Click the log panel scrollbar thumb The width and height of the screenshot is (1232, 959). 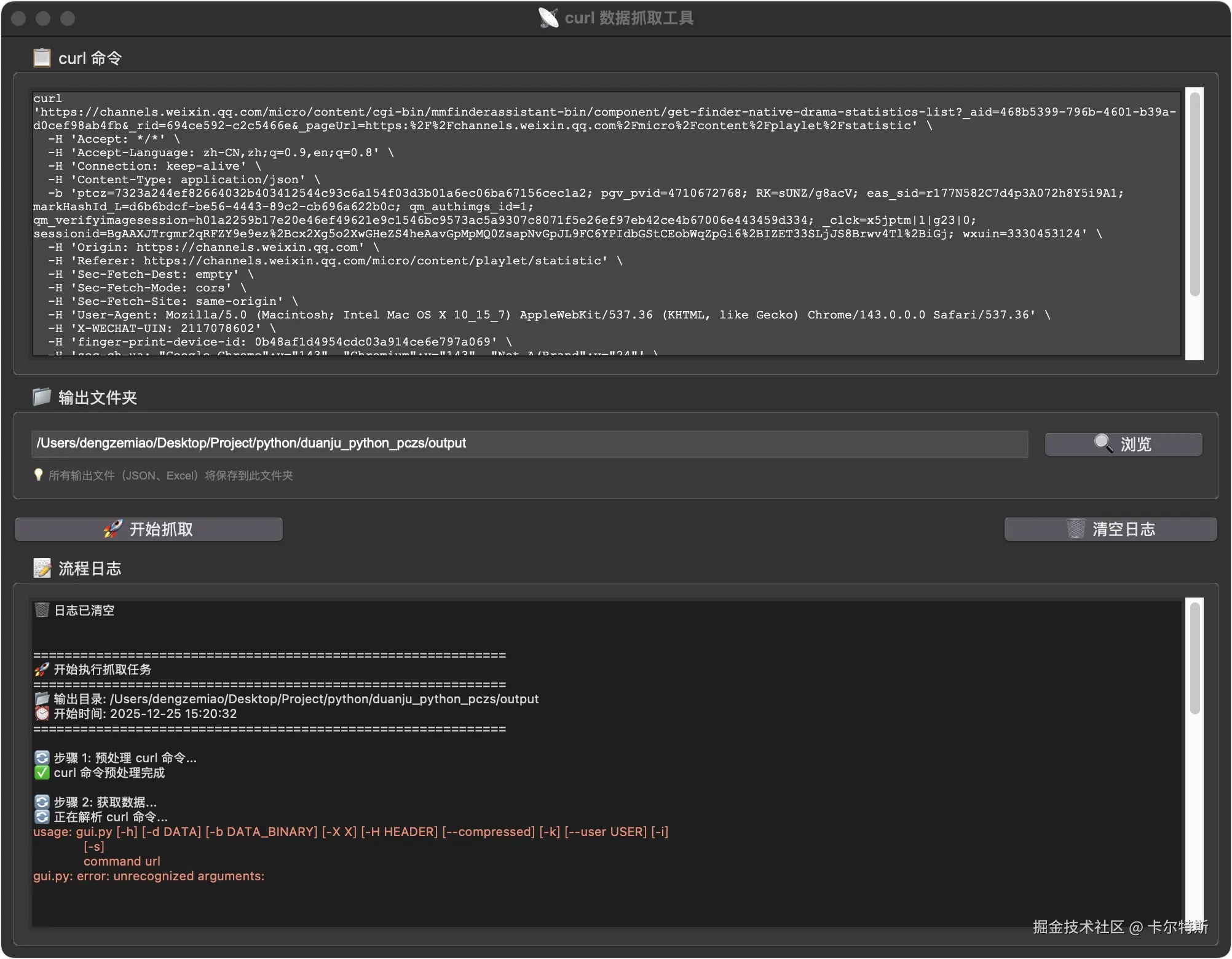click(x=1194, y=658)
